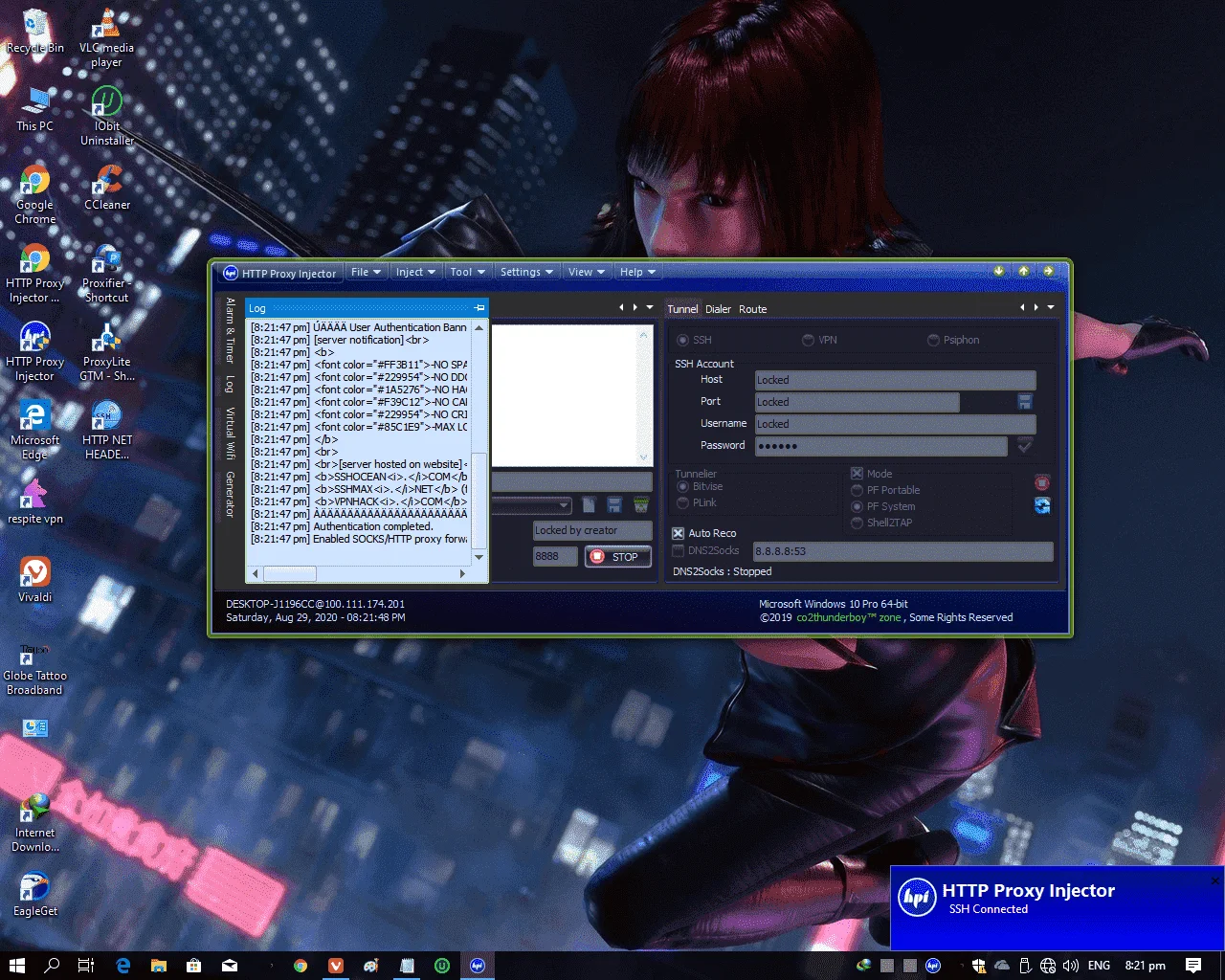Click the payload text area scrollbar

[x=645, y=395]
